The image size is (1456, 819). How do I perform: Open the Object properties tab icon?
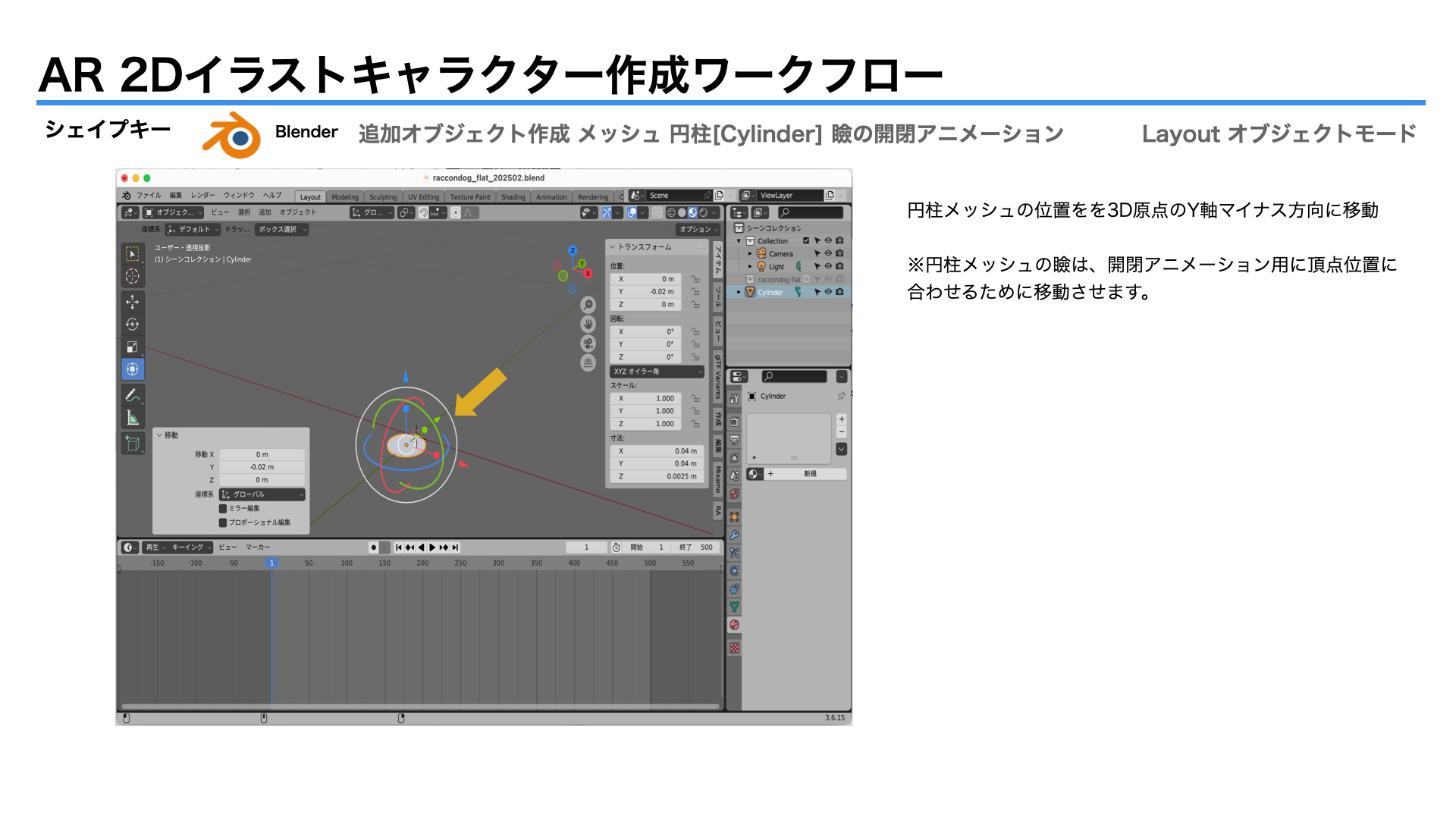point(734,517)
